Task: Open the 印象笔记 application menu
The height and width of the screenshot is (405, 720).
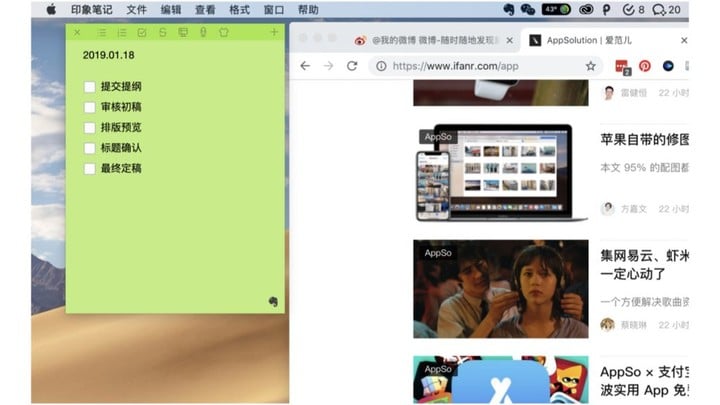Action: pyautogui.click(x=92, y=10)
